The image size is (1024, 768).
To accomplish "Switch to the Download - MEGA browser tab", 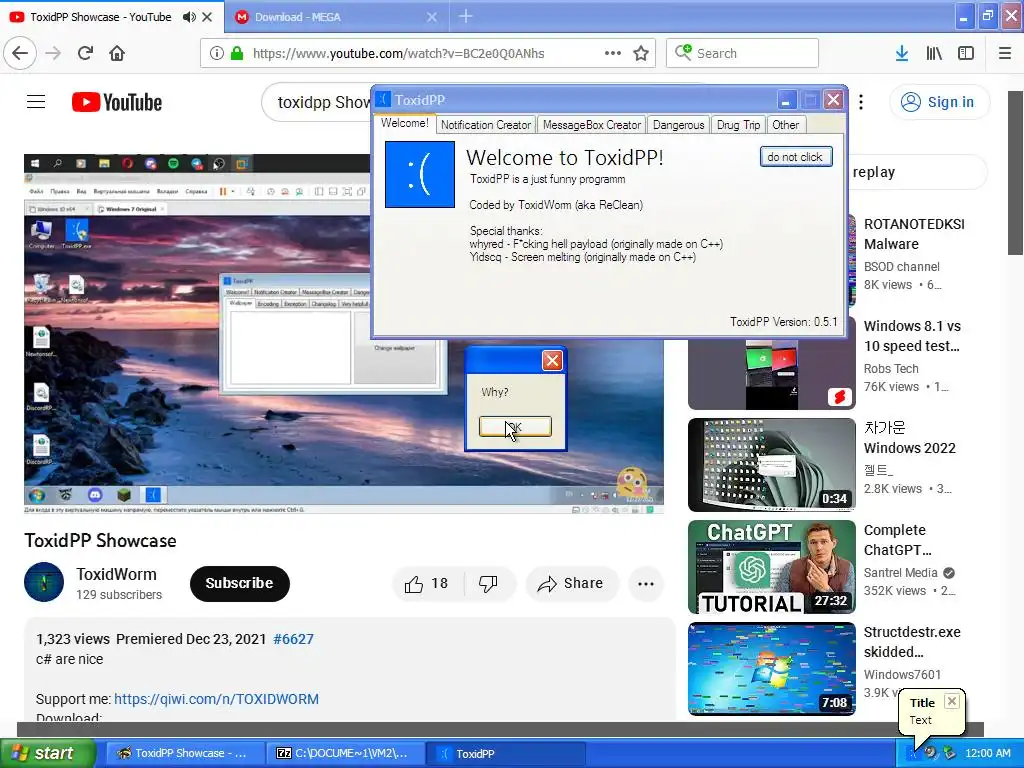I will (x=336, y=17).
